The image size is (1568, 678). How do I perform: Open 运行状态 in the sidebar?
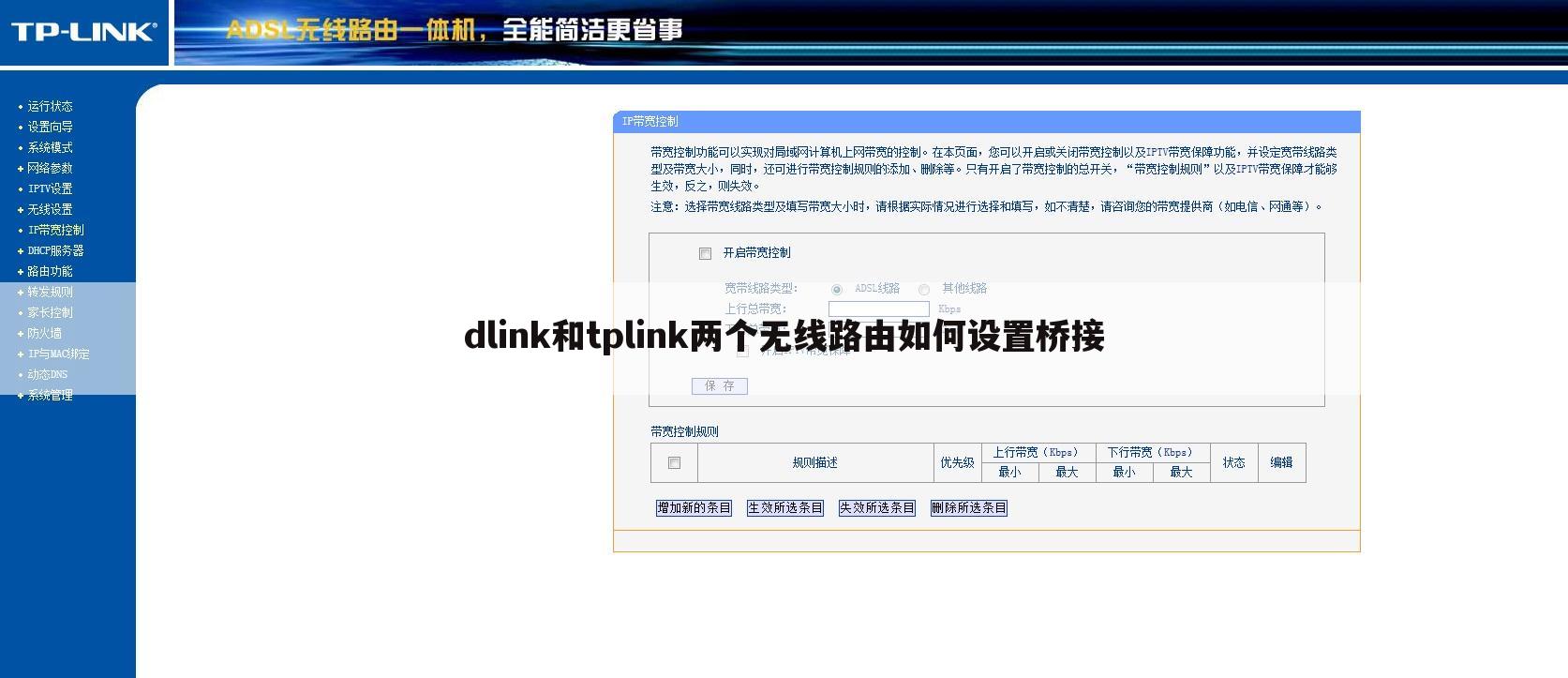point(50,106)
